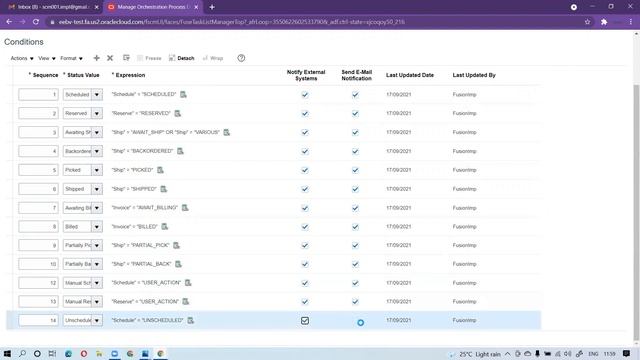Expand status dropdown in sequence 3 row
The image size is (640, 360).
tap(97, 132)
